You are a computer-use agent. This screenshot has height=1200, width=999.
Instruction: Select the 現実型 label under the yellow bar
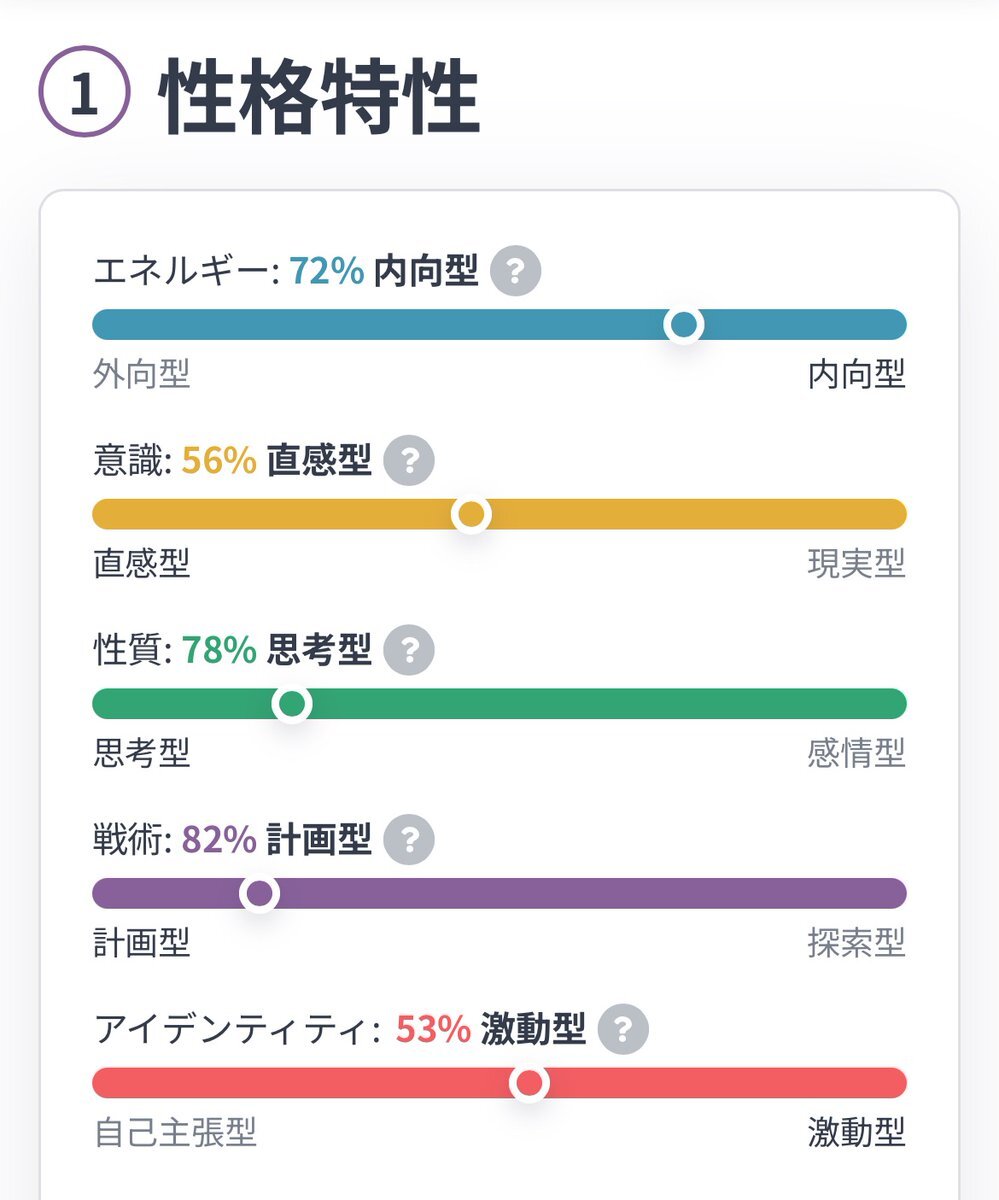click(857, 564)
